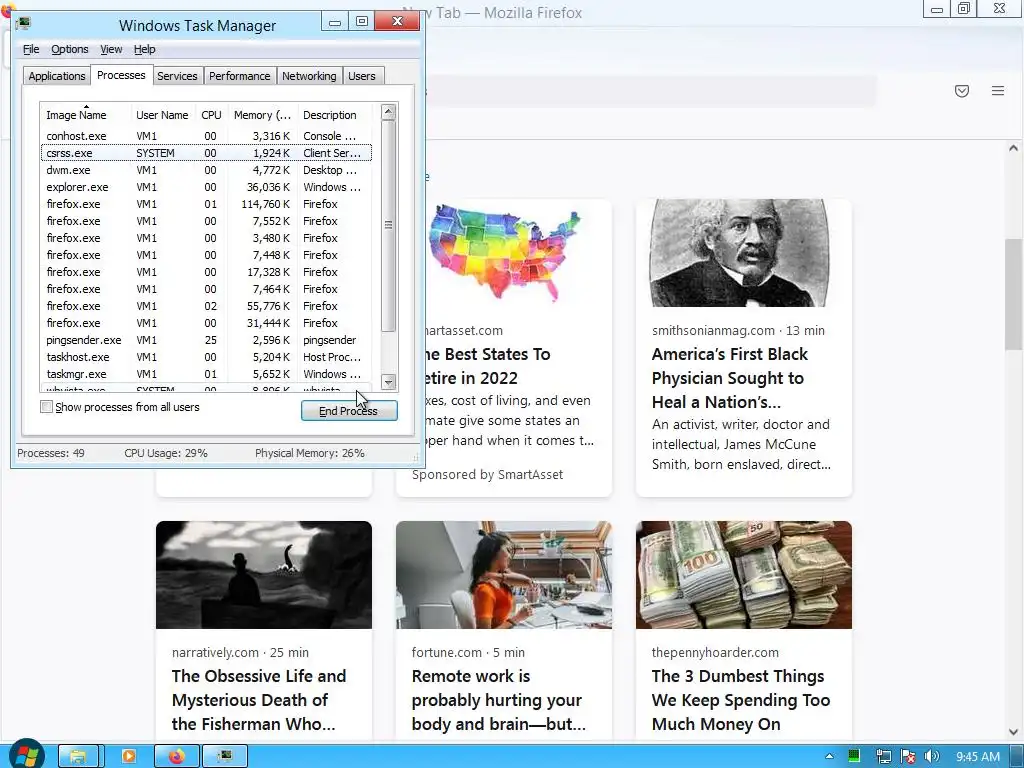Open the Help menu in Task Manager
Screen dimensions: 1024x768
click(144, 49)
